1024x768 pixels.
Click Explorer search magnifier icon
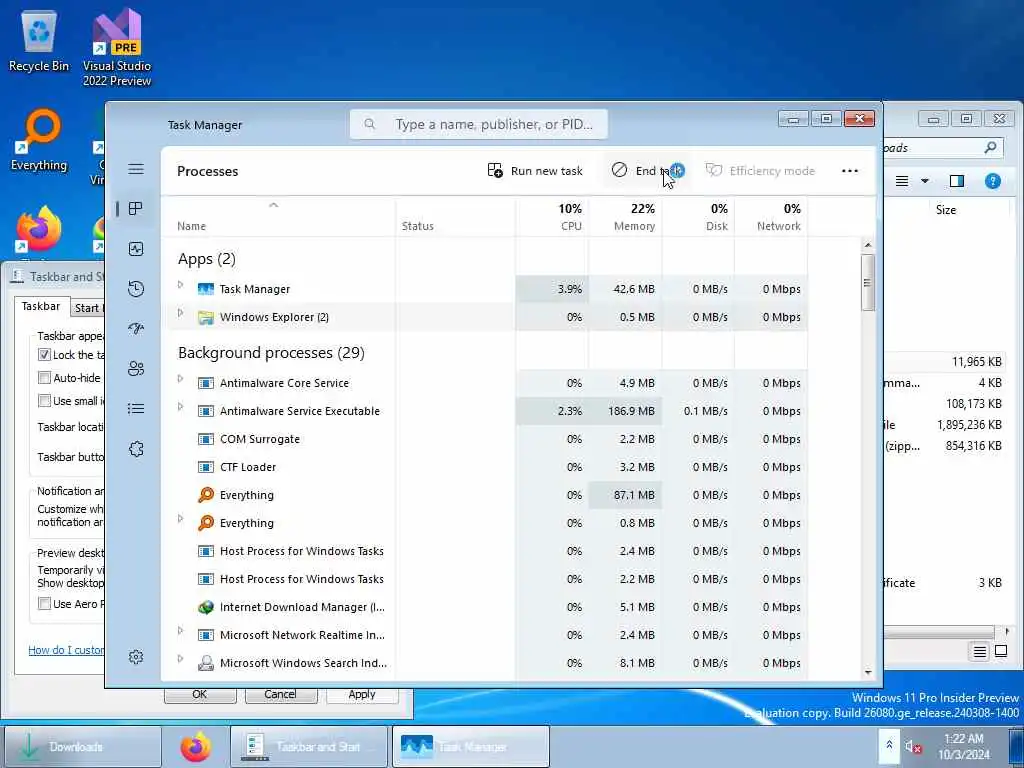(991, 148)
